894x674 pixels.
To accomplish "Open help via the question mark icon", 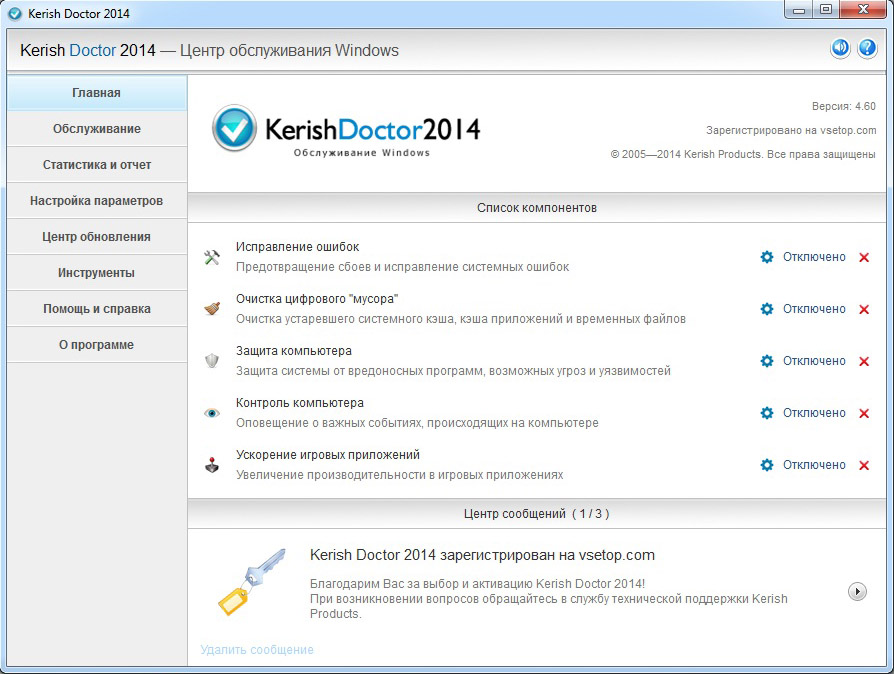I will [867, 48].
